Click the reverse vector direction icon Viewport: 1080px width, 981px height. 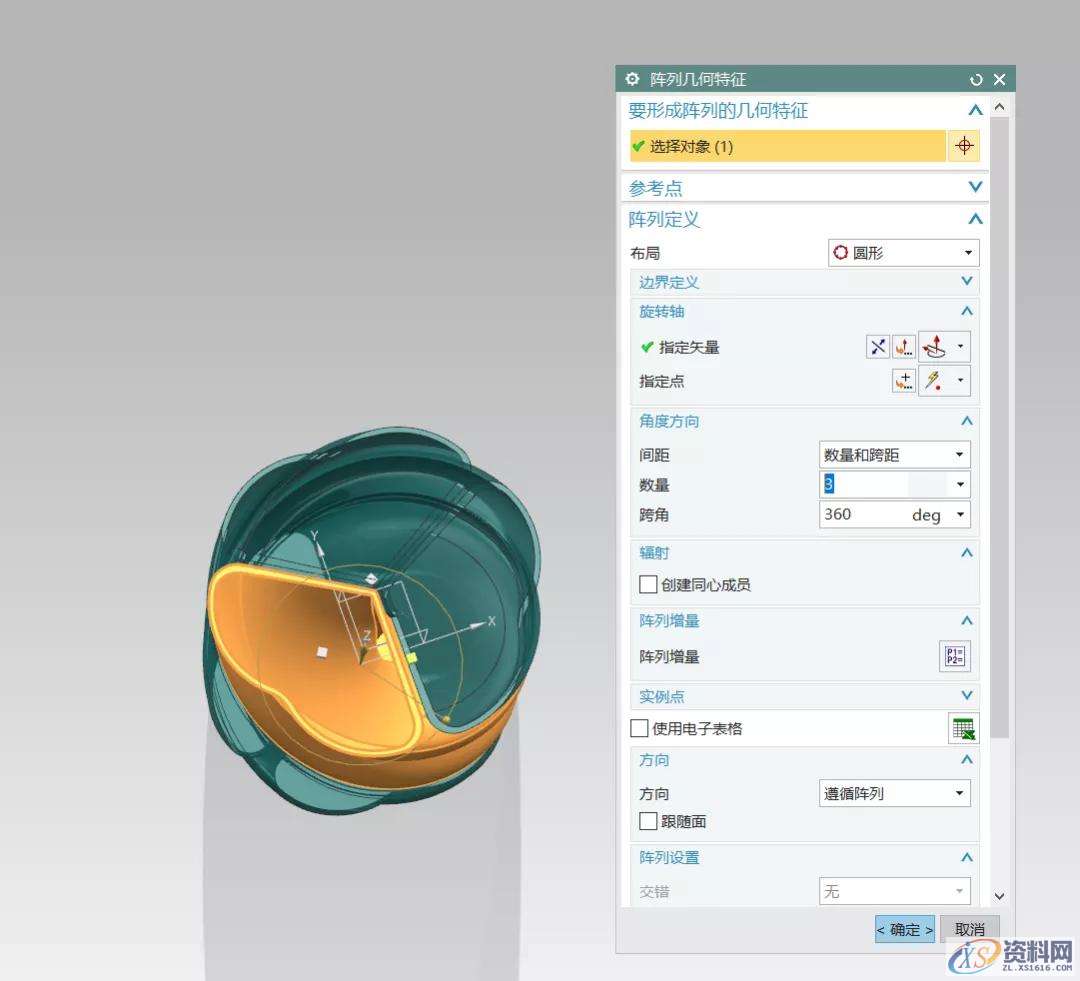(x=877, y=347)
